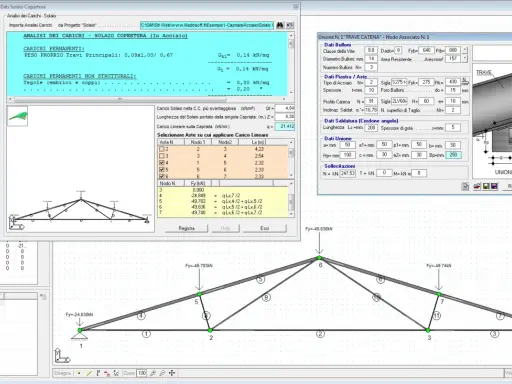Click the disabled Help button
Image resolution: width=512 pixels, height=384 pixels.
pyautogui.click(x=226, y=228)
